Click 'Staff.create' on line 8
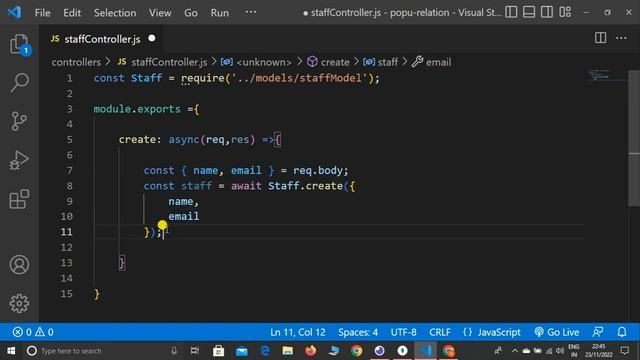 [305, 186]
